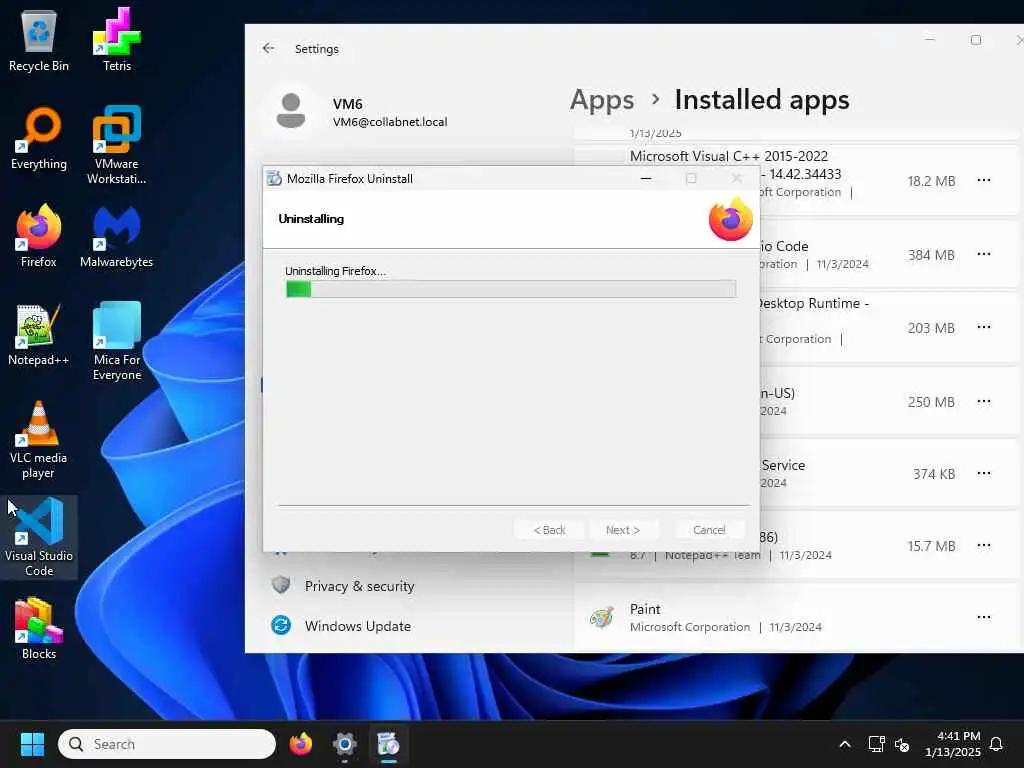
Task: Click the Firefox logo in the uninstall dialog
Action: [x=730, y=219]
